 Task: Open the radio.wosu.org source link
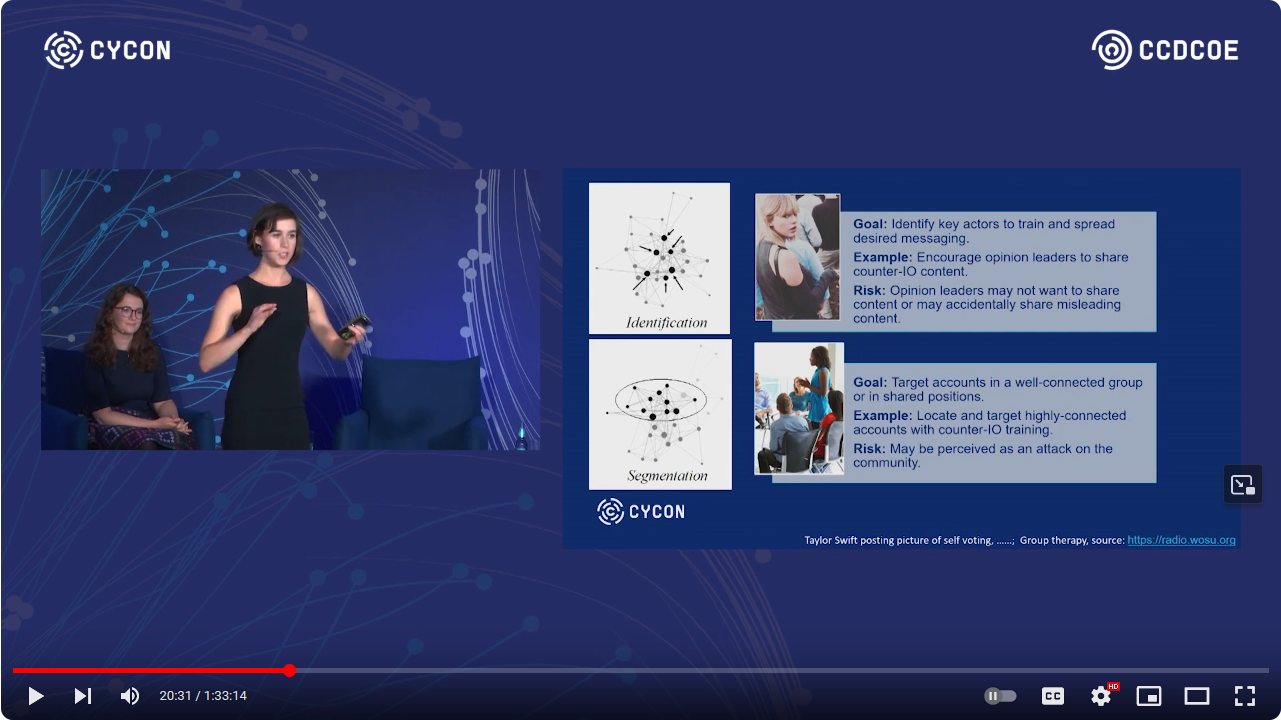[1181, 540]
